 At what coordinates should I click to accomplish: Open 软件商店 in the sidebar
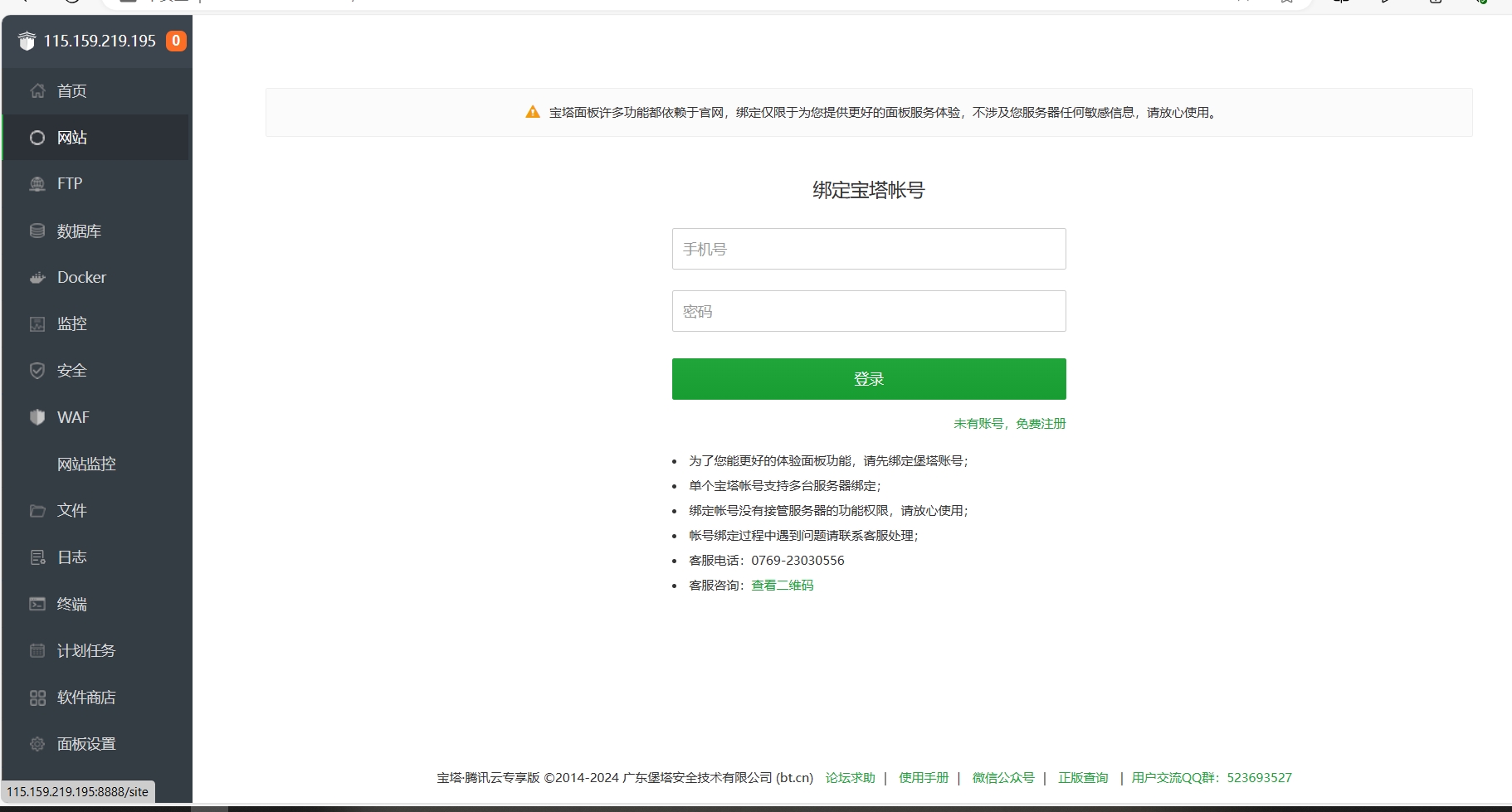(96, 698)
